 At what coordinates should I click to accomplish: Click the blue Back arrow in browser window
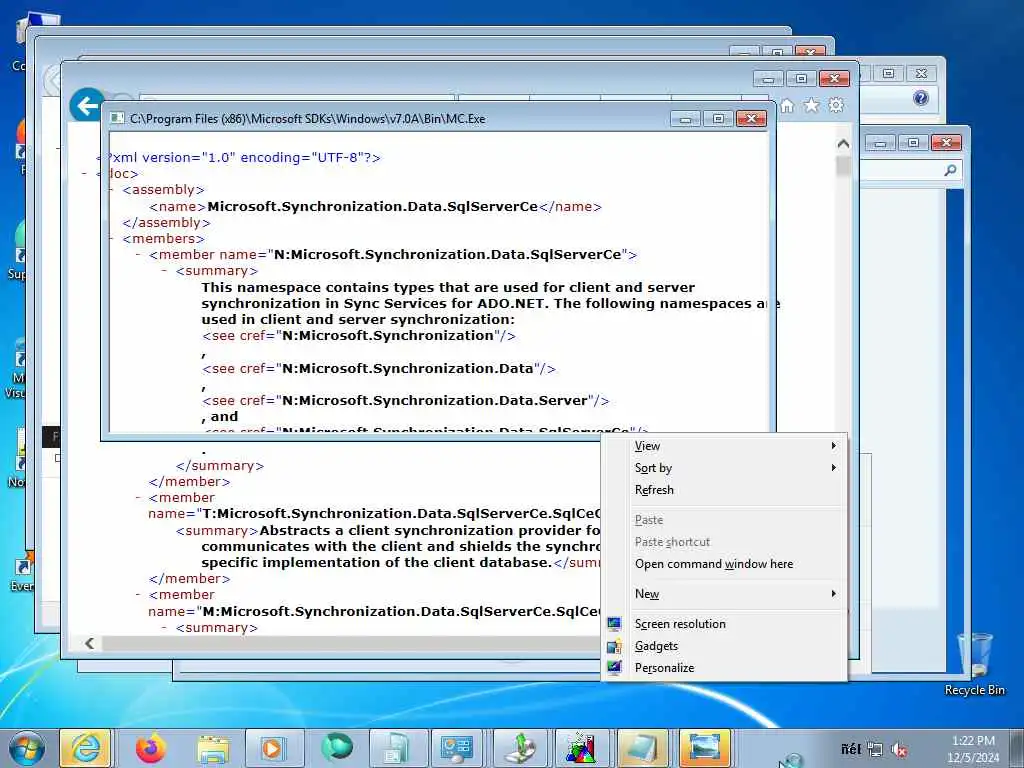coord(86,104)
